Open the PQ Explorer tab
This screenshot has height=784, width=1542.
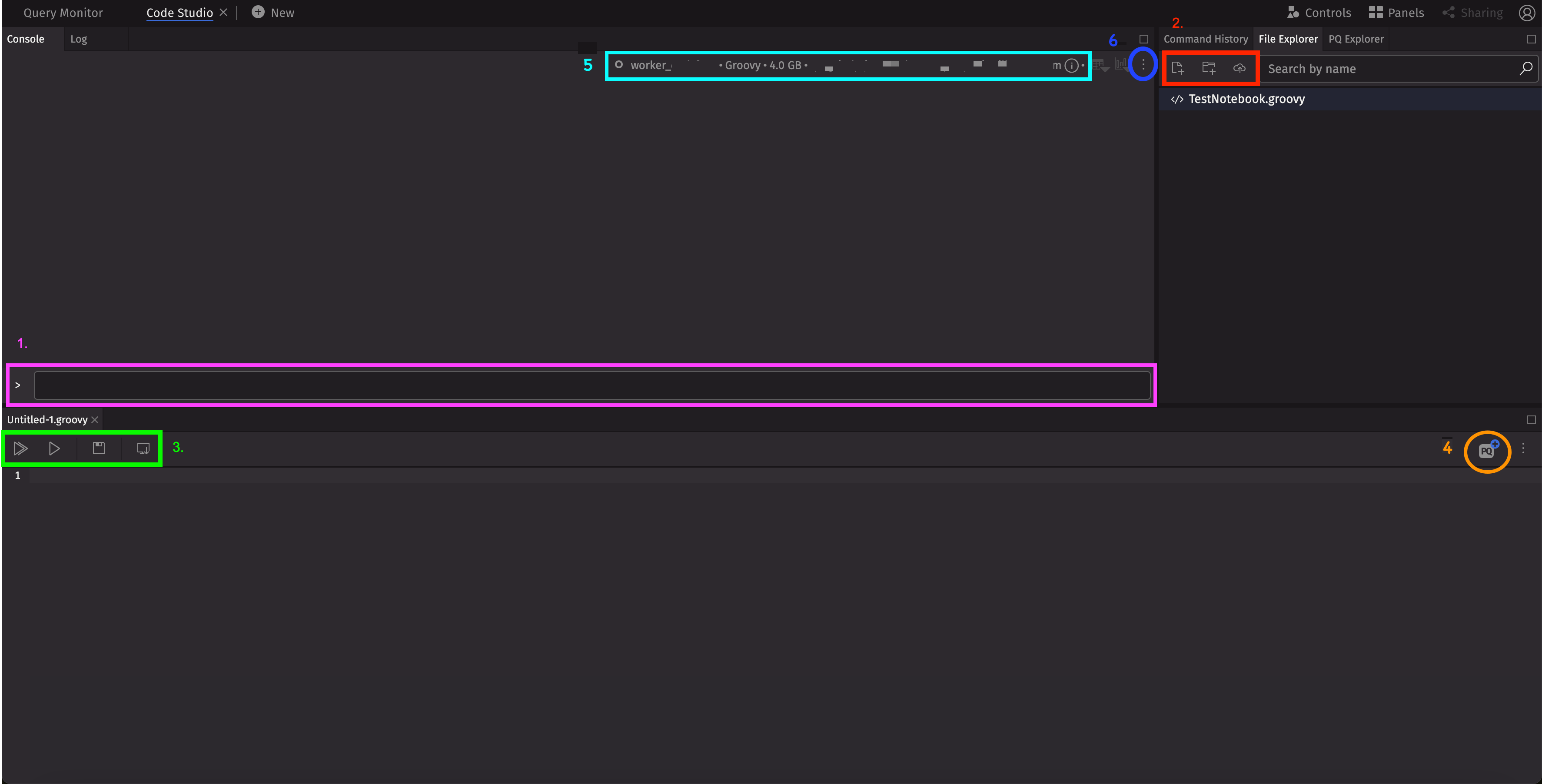(1356, 39)
